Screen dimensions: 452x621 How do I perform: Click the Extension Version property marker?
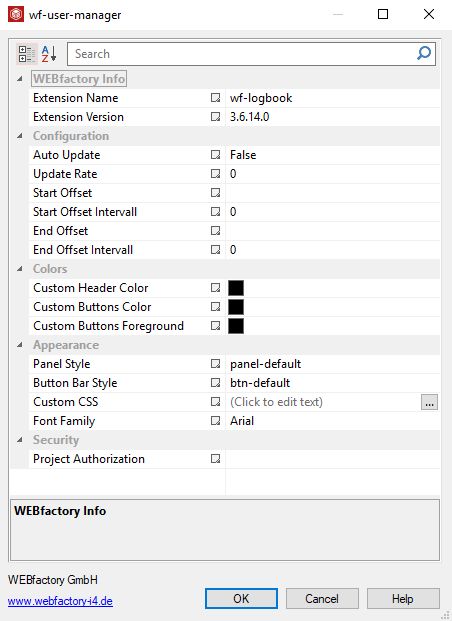pos(215,117)
